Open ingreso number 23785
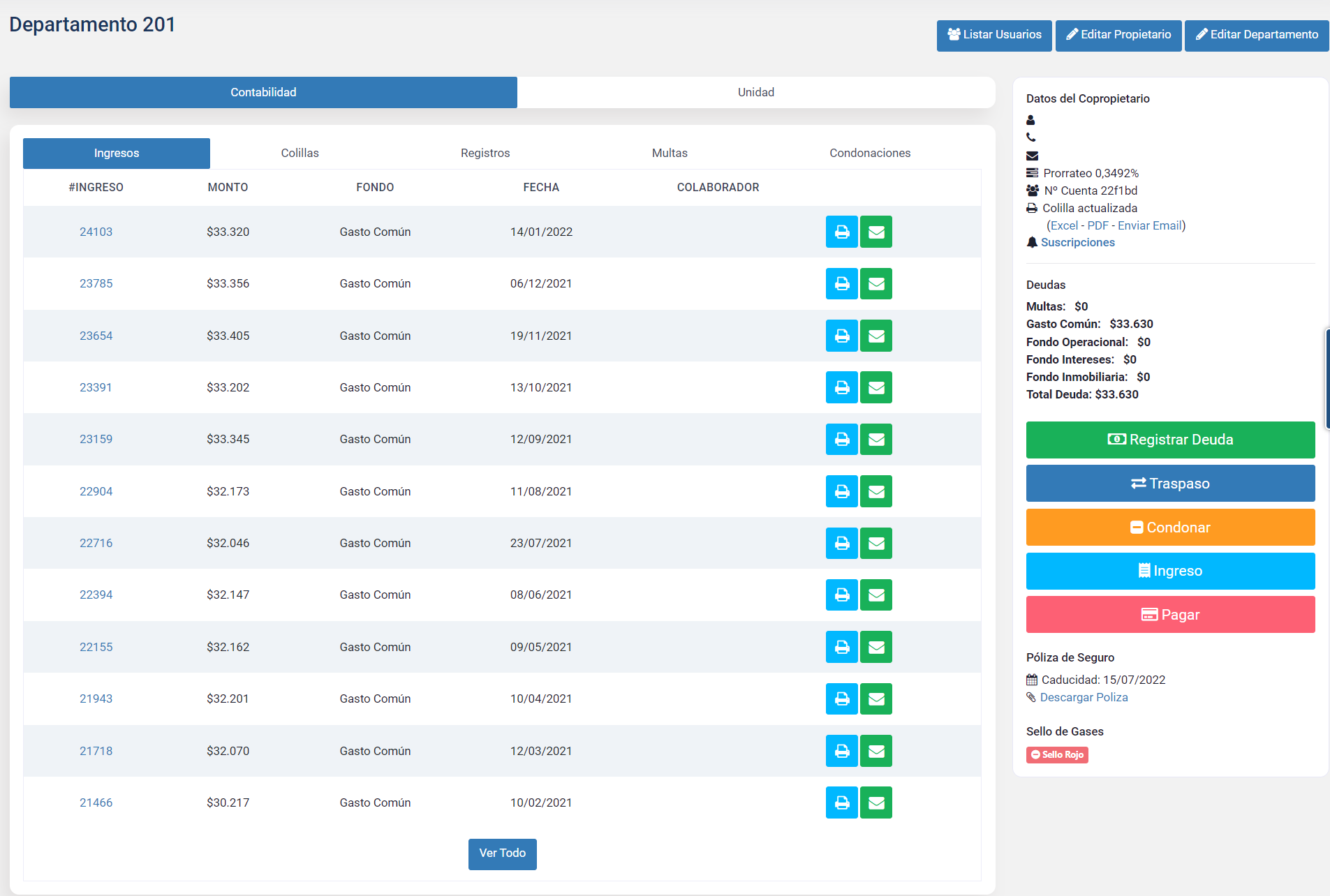Viewport: 1330px width, 896px height. 96,283
